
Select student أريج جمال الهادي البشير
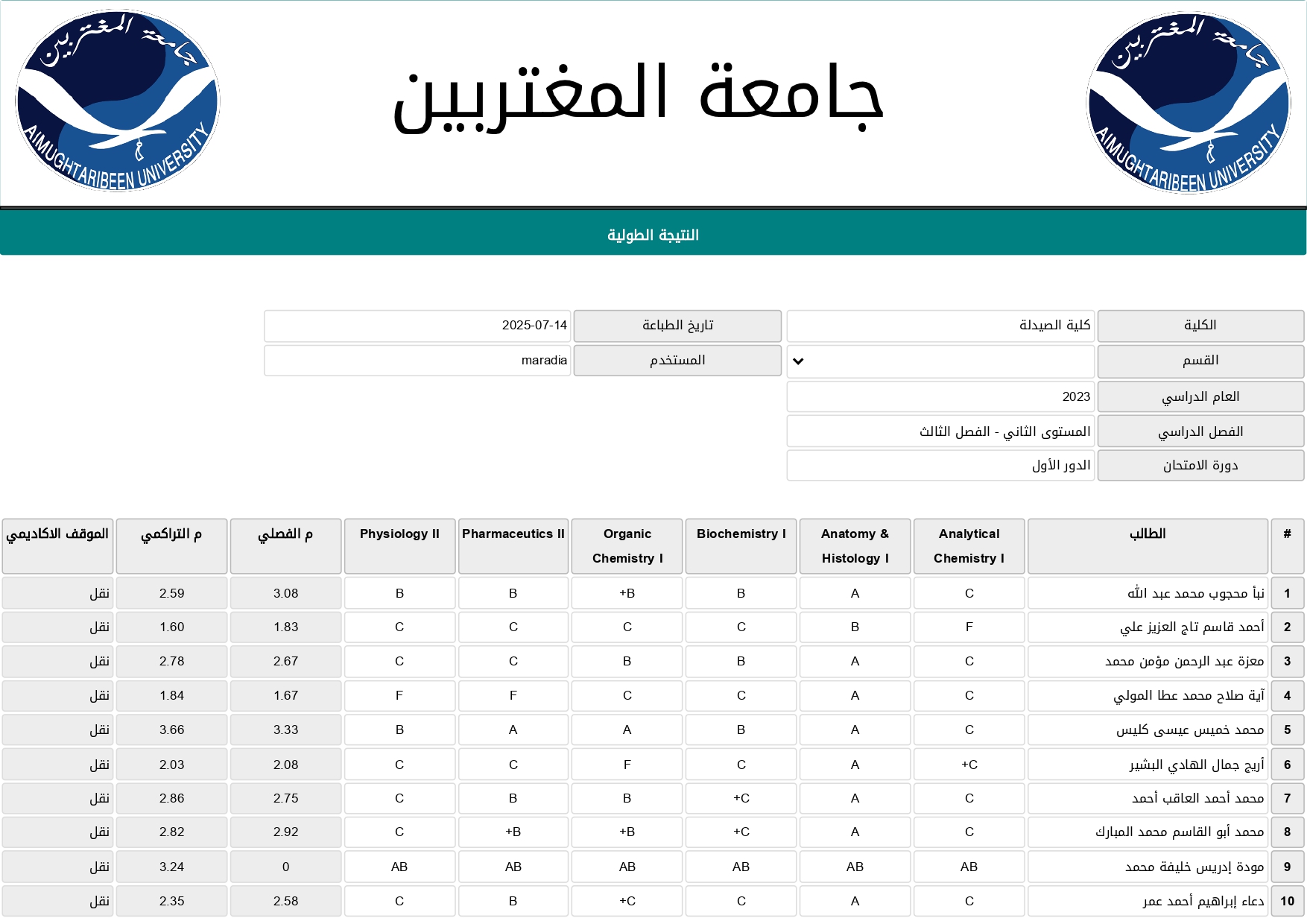pyautogui.click(x=1148, y=765)
